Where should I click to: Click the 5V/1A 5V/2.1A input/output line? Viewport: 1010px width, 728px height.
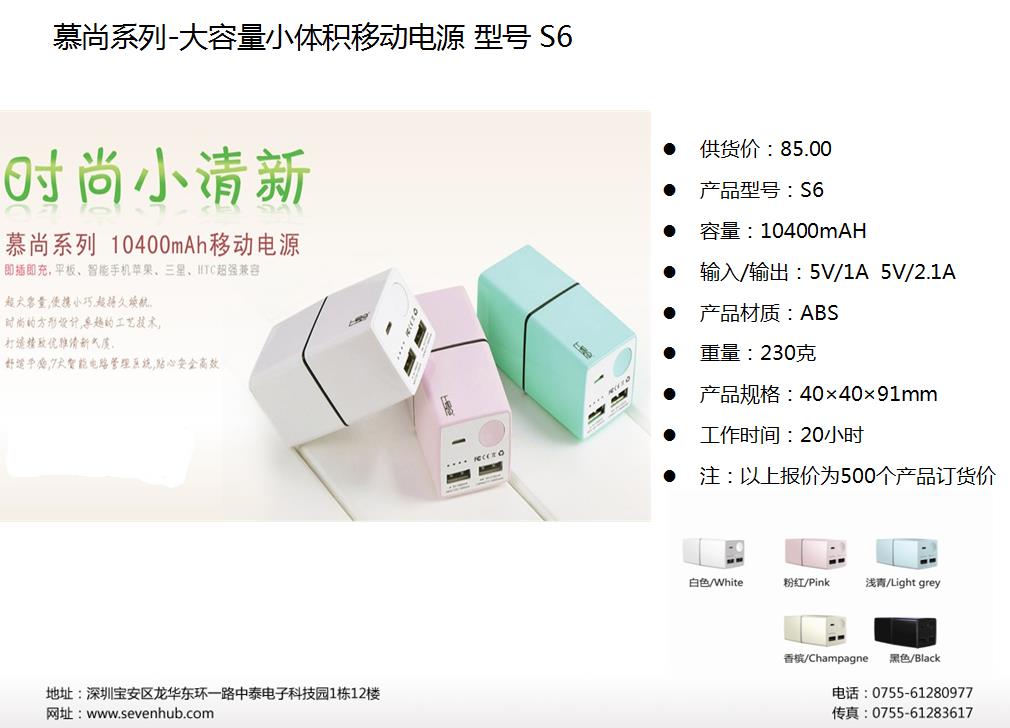(x=827, y=272)
